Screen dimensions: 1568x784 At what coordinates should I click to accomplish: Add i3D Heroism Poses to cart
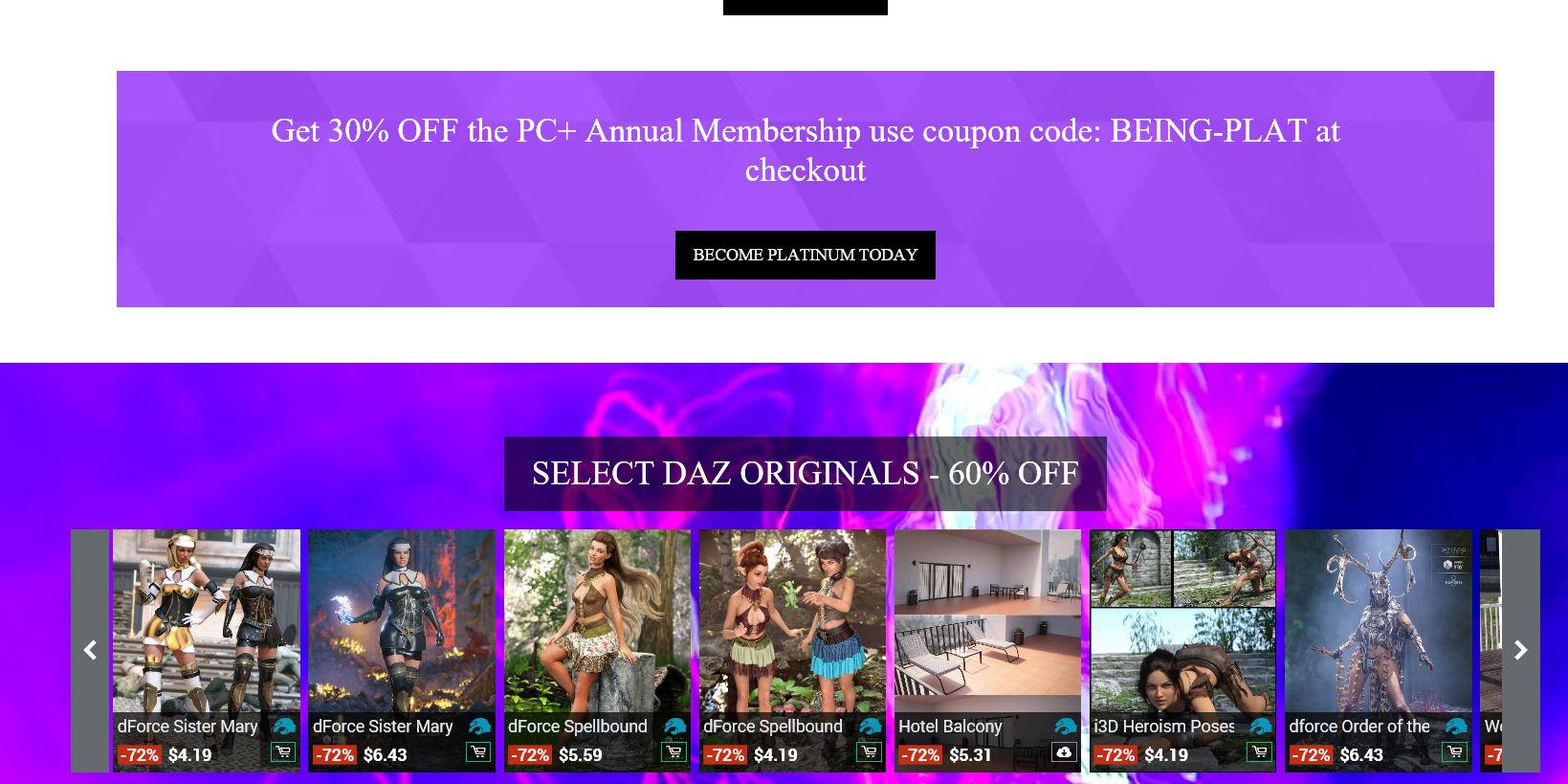tap(1258, 752)
